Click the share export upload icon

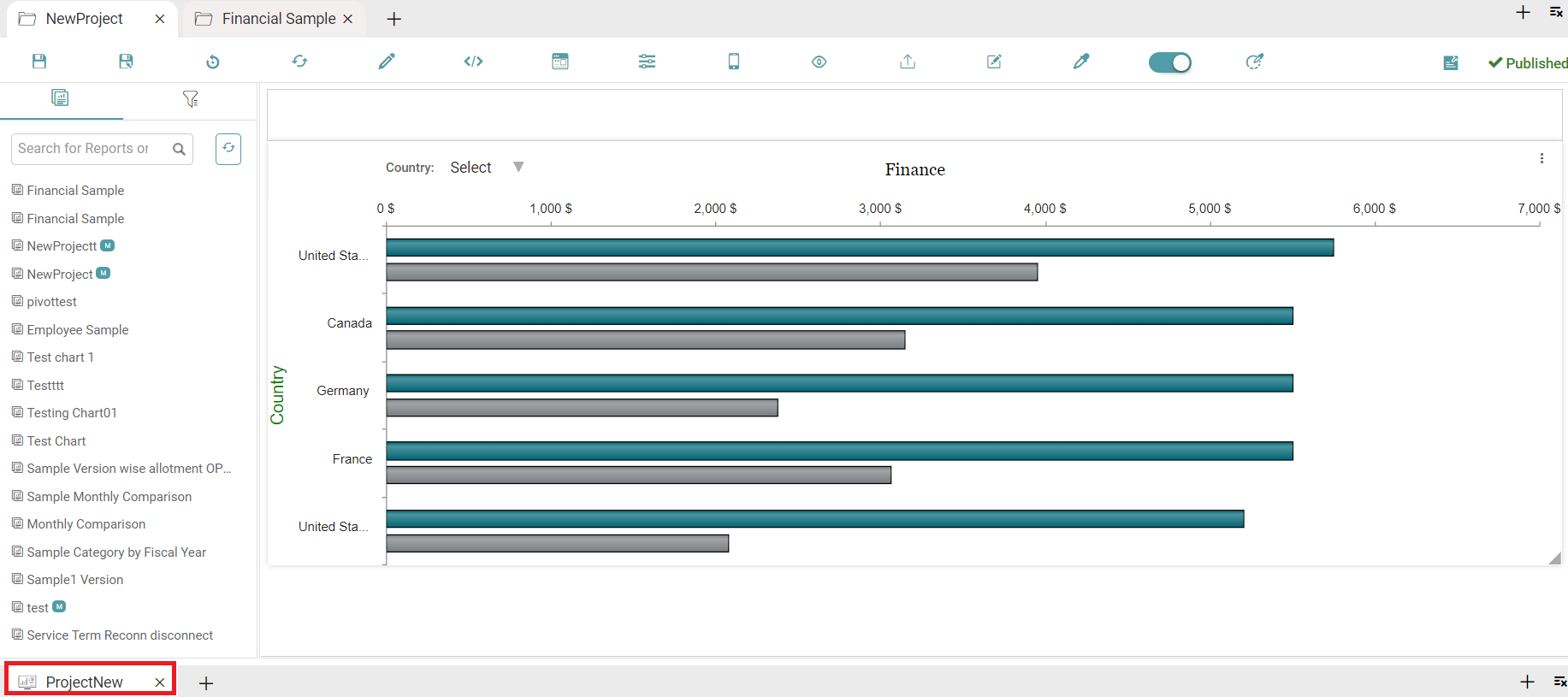pyautogui.click(x=908, y=62)
